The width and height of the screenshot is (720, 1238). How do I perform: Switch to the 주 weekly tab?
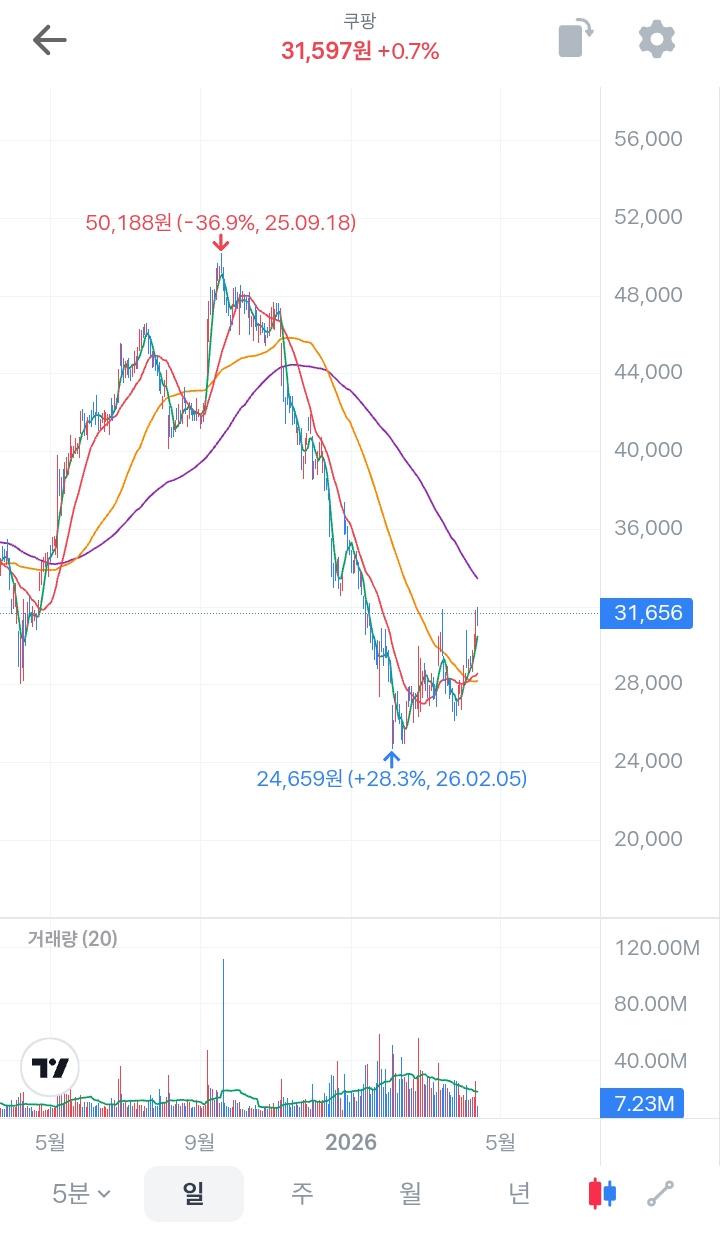coord(301,1193)
